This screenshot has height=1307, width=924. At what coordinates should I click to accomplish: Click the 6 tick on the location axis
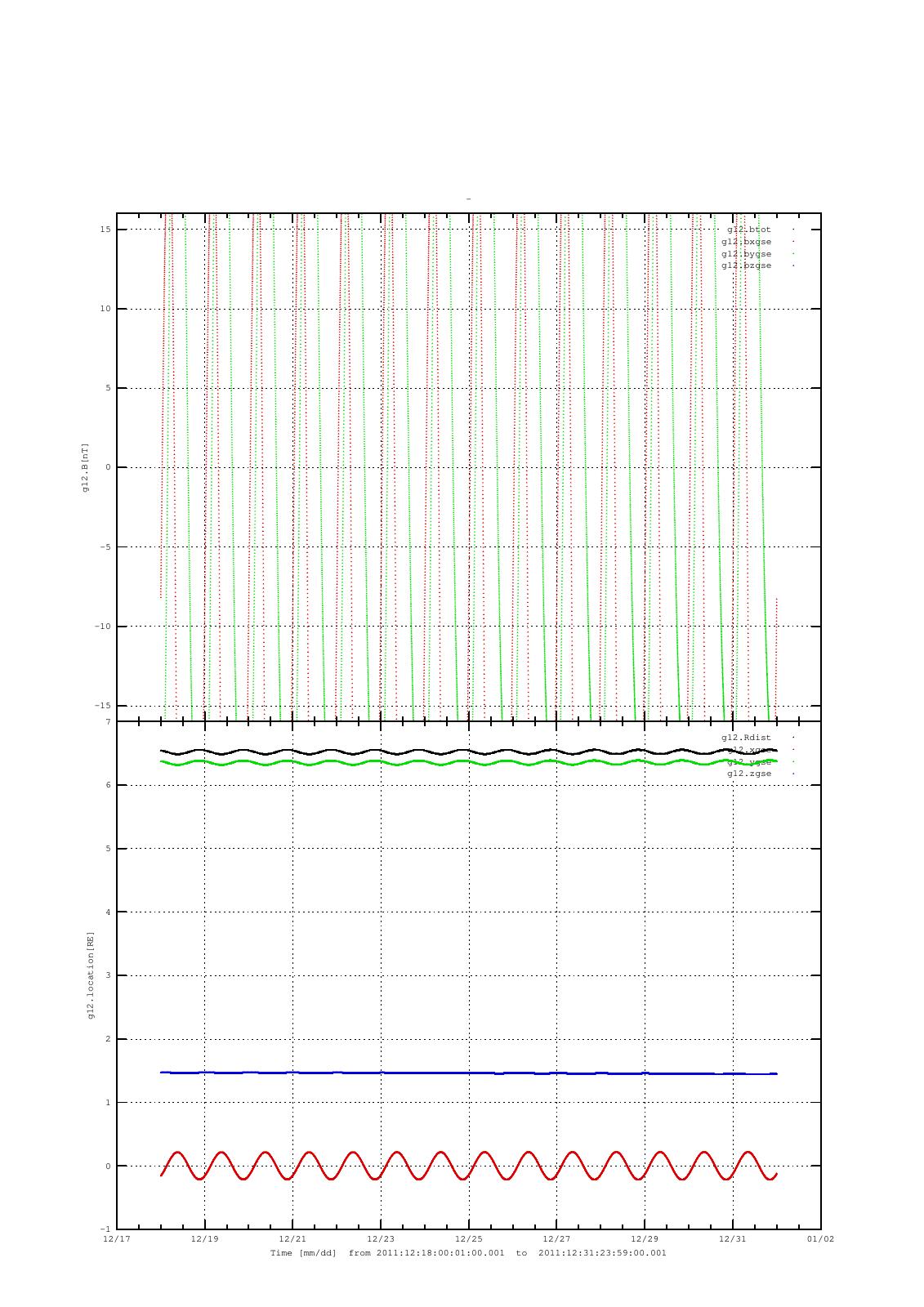[x=106, y=785]
